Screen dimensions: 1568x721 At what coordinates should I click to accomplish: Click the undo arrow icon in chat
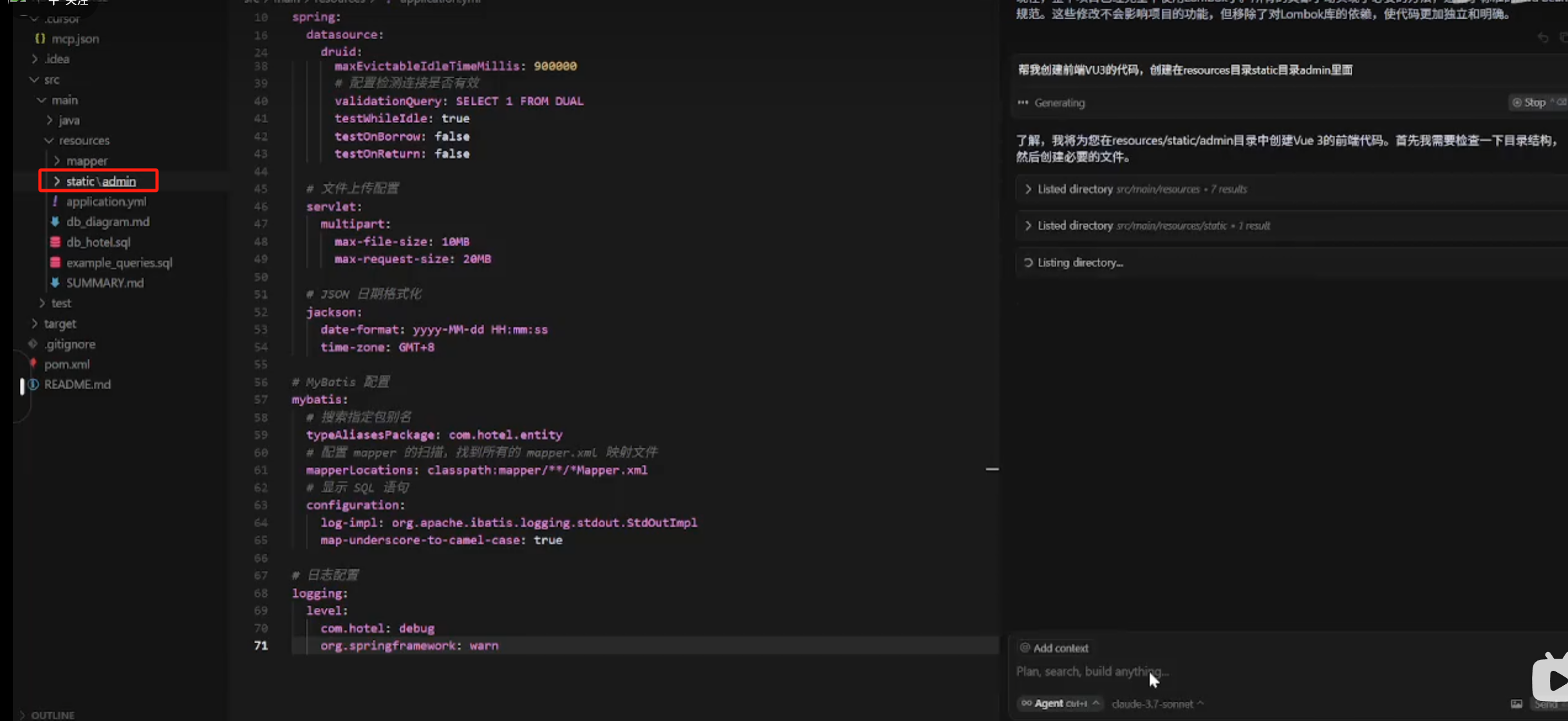[x=1543, y=38]
